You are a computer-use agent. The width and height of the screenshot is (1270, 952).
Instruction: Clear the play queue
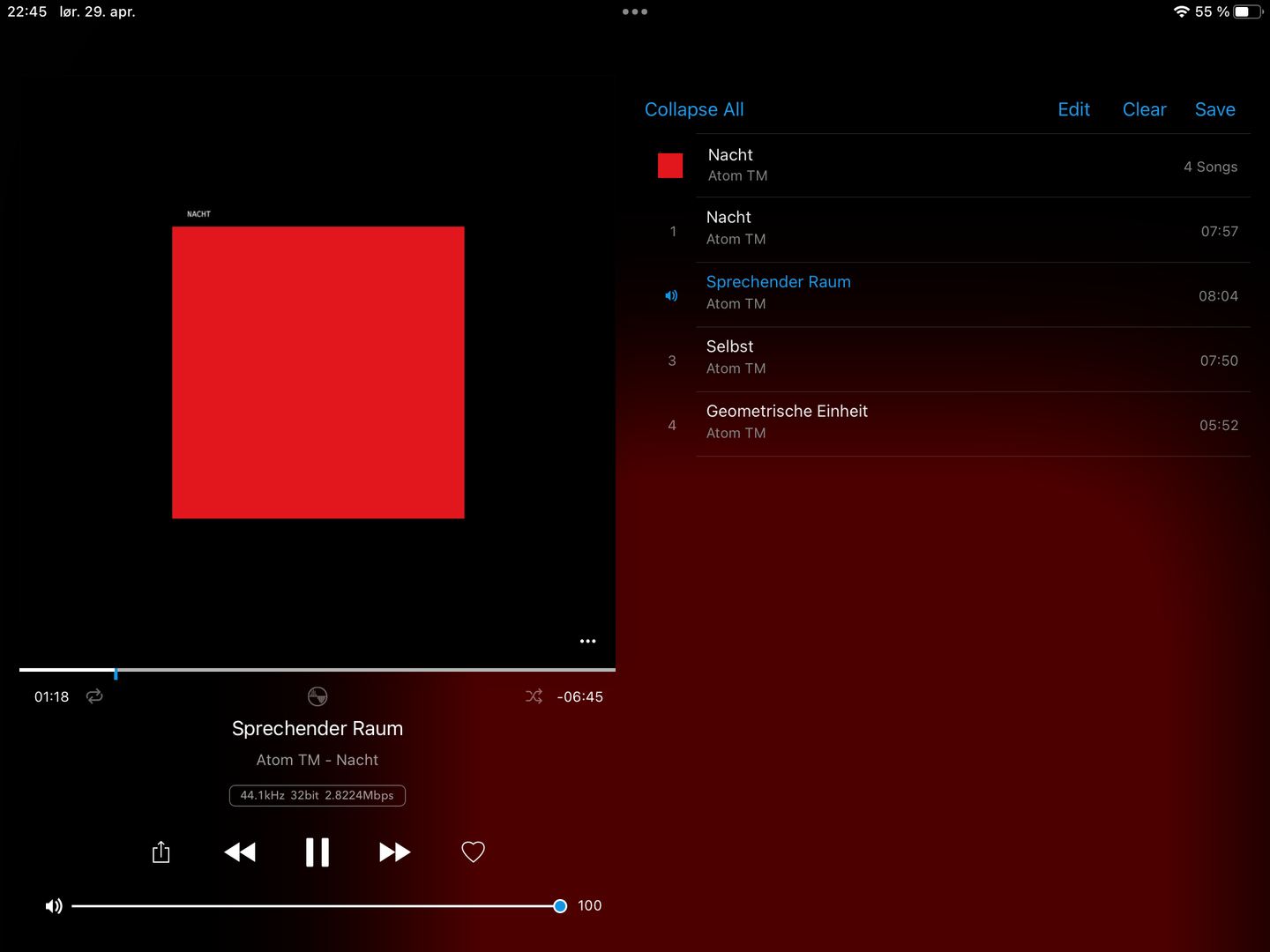point(1145,109)
